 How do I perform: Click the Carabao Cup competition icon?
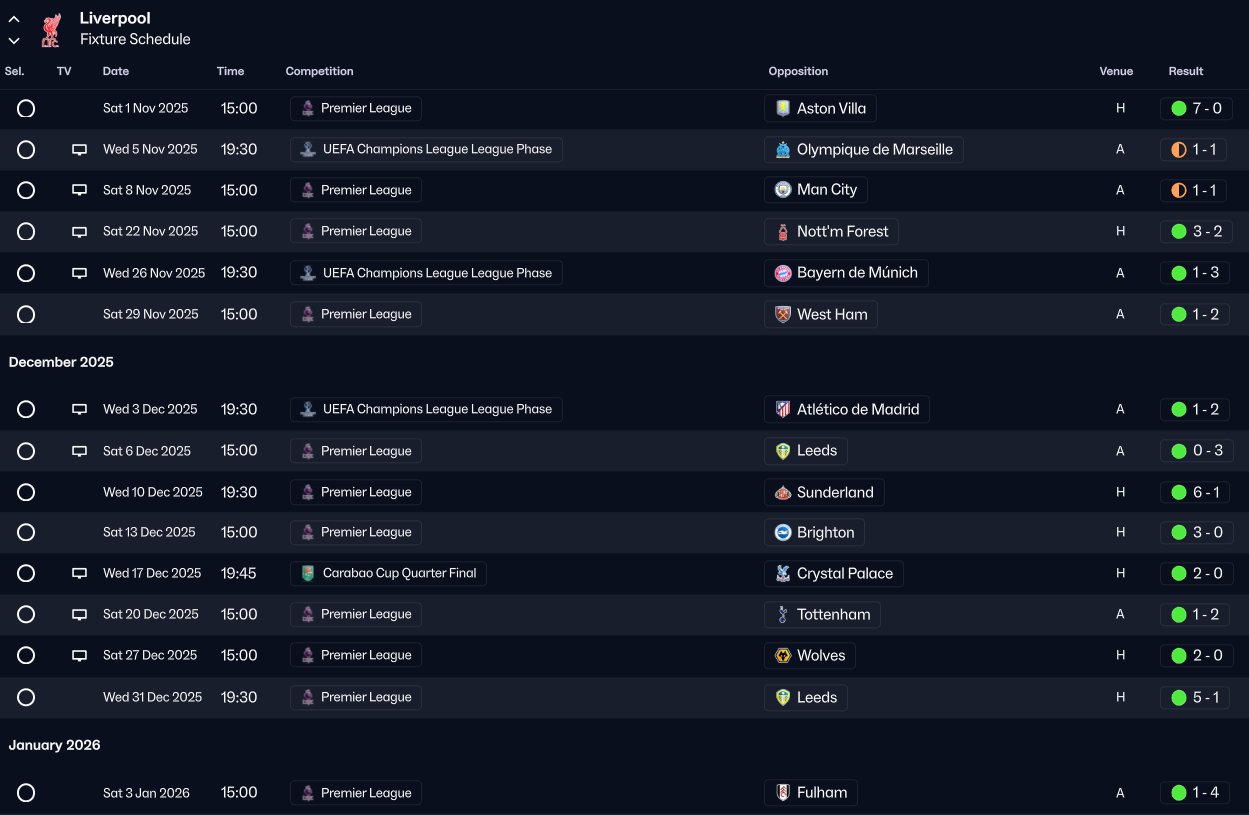(308, 574)
